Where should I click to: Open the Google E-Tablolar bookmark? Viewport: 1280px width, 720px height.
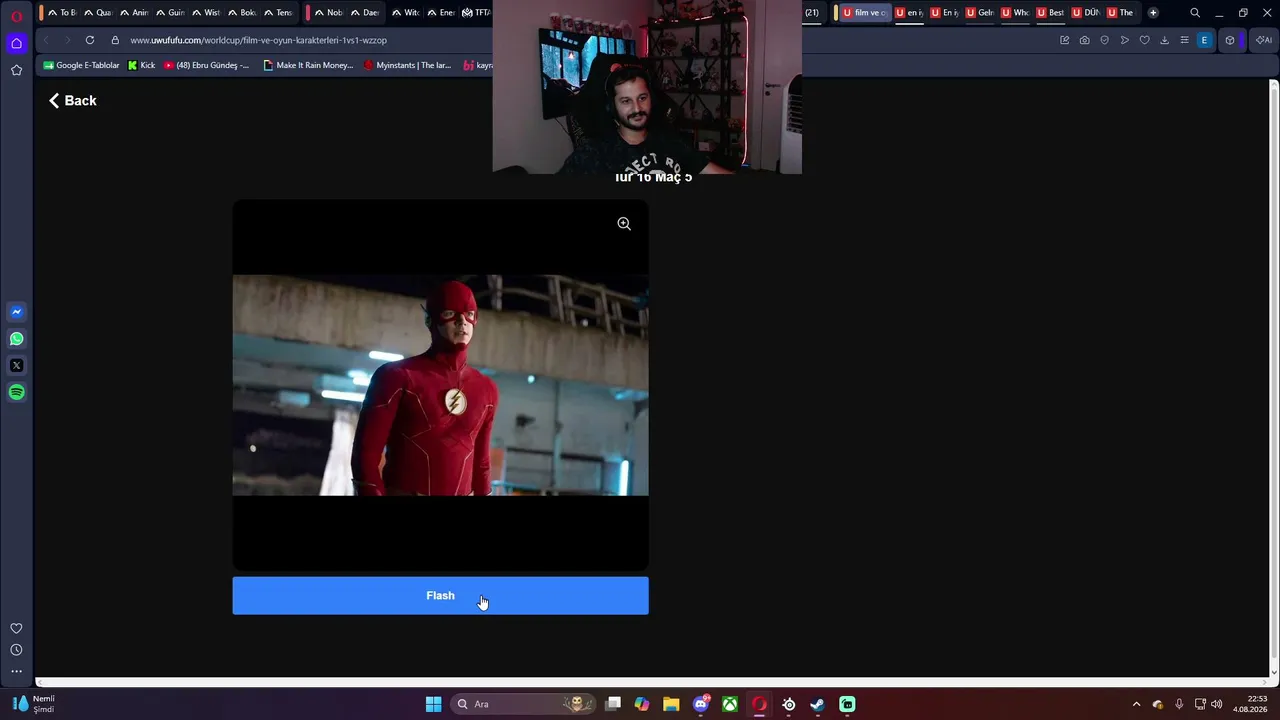81,65
